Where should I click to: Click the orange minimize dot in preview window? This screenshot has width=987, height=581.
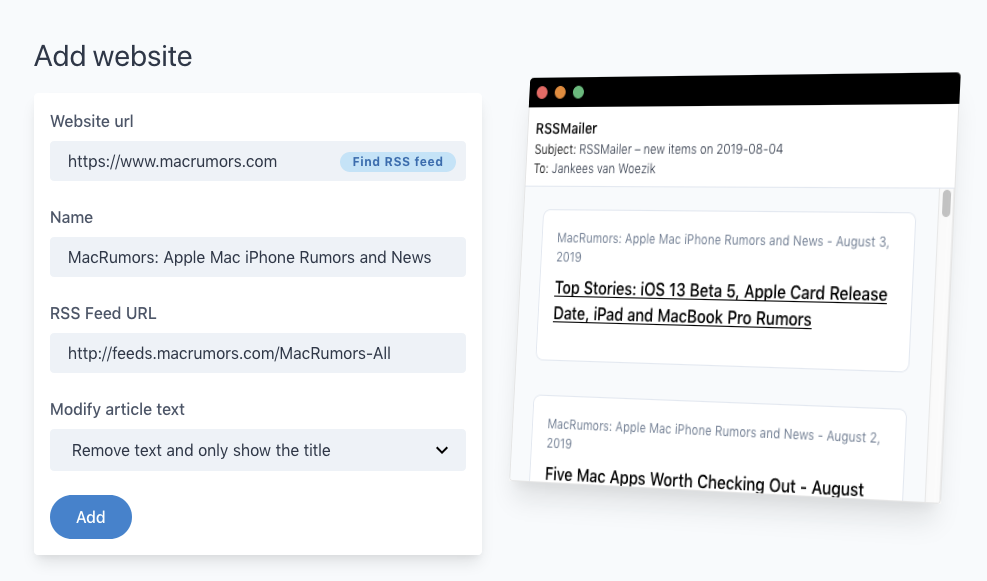560,93
